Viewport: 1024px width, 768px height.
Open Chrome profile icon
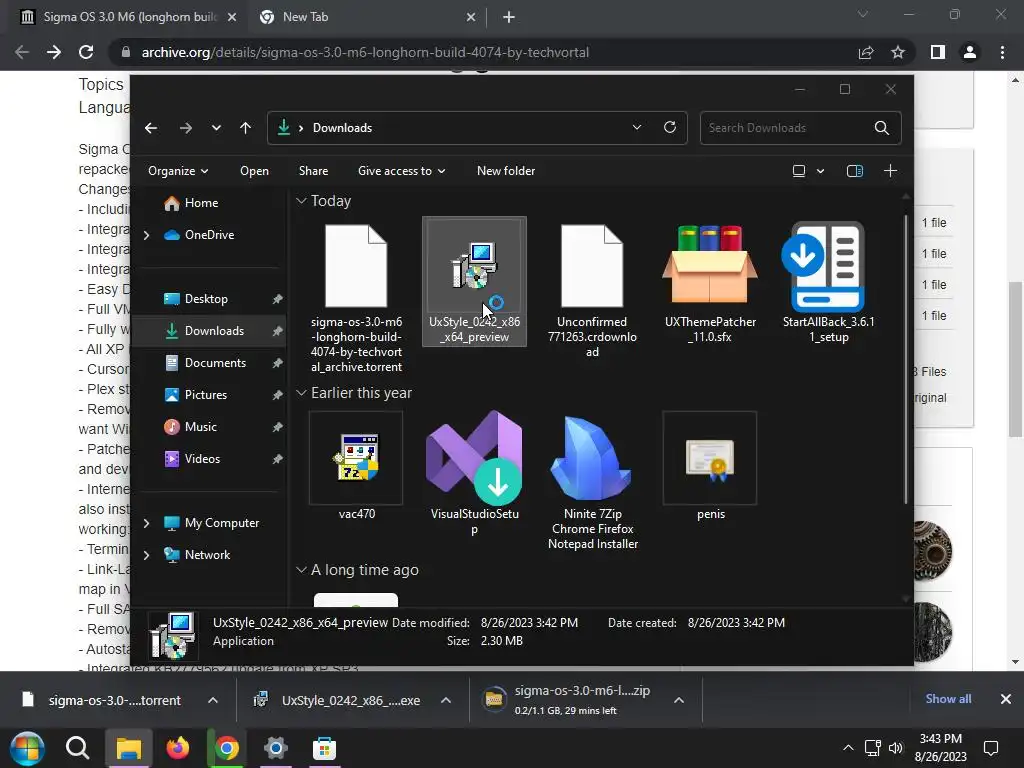point(970,52)
